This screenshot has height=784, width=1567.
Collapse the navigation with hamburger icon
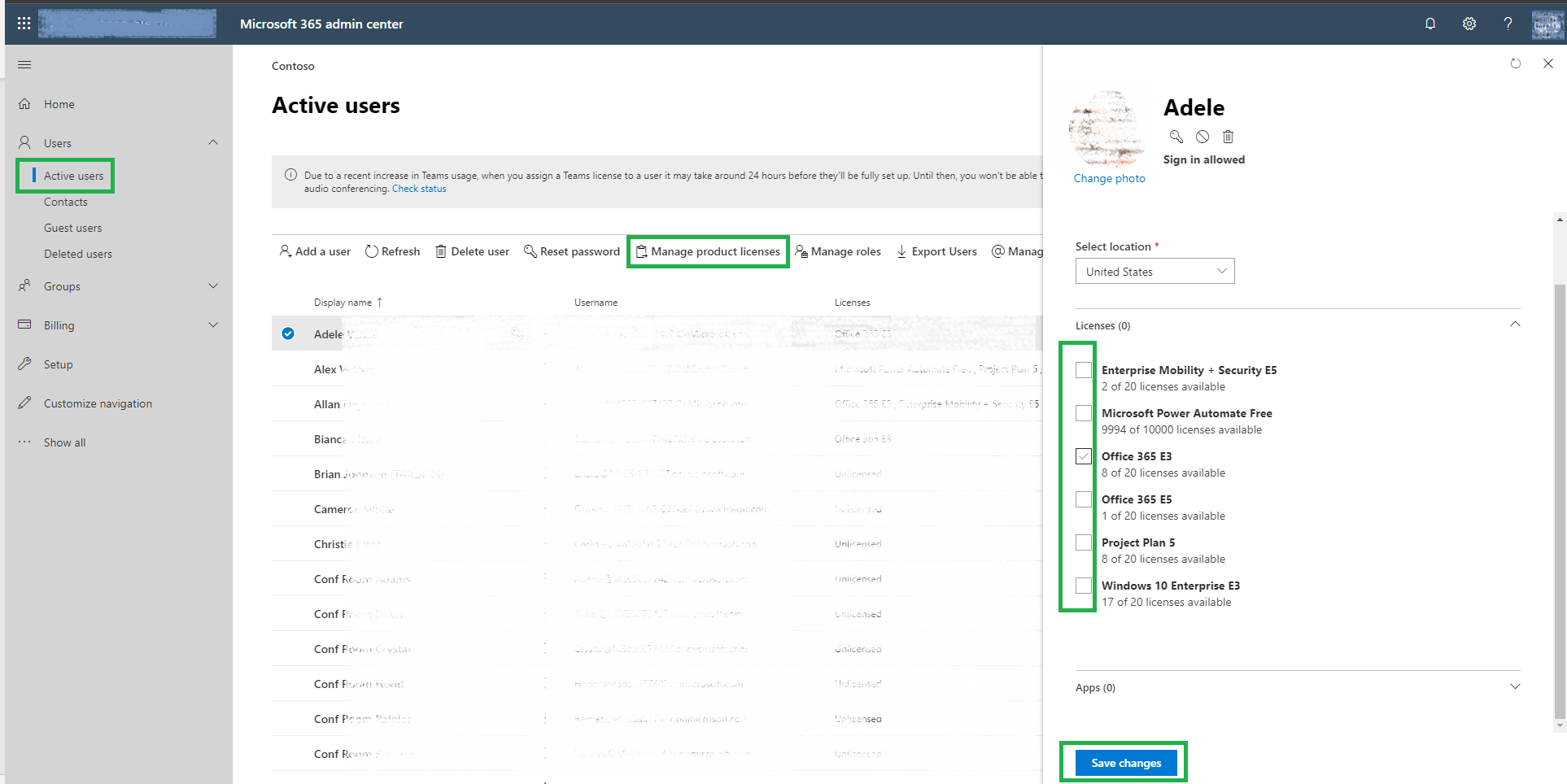pyautogui.click(x=24, y=64)
